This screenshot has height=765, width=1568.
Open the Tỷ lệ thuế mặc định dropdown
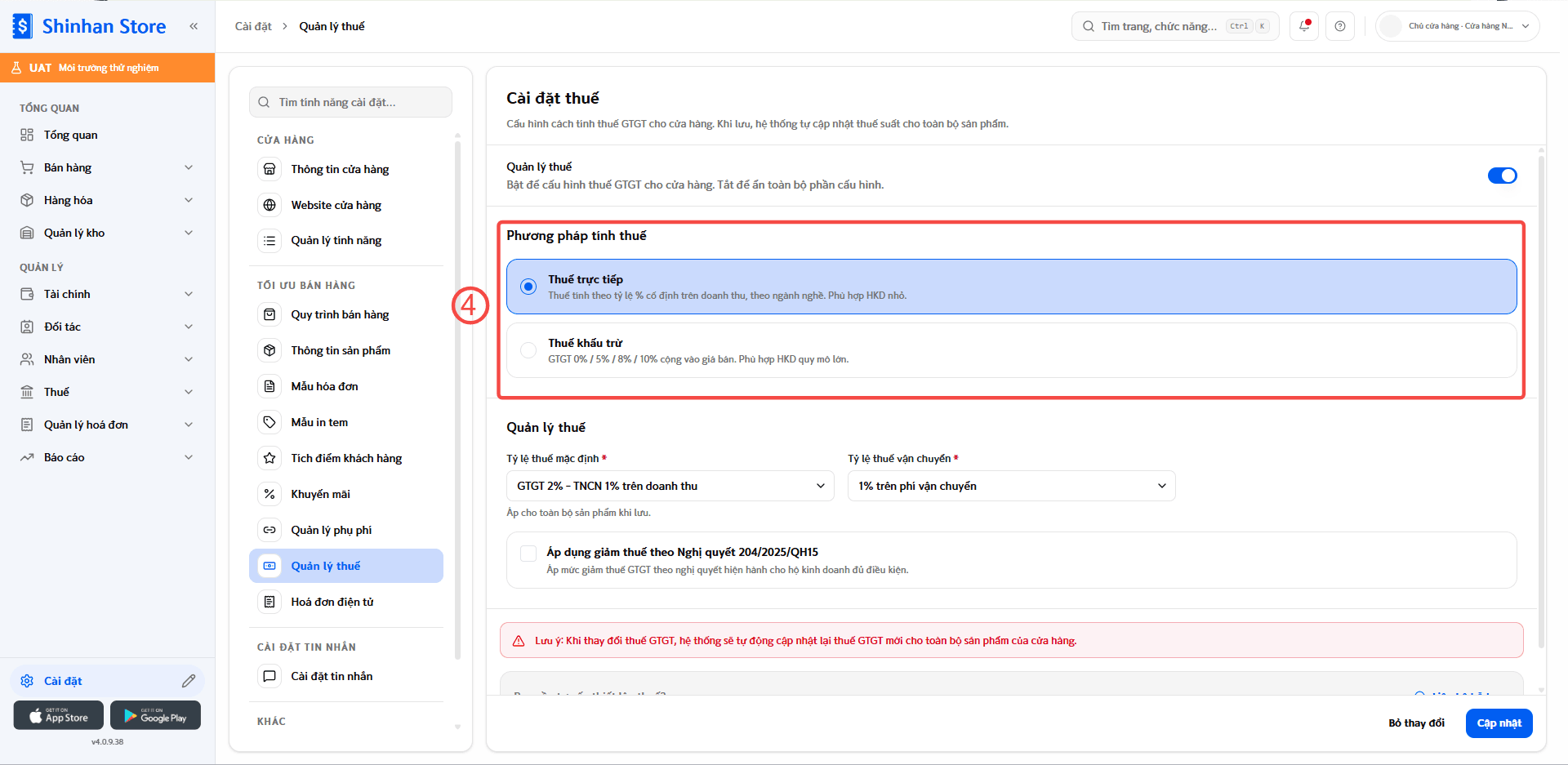(x=670, y=486)
